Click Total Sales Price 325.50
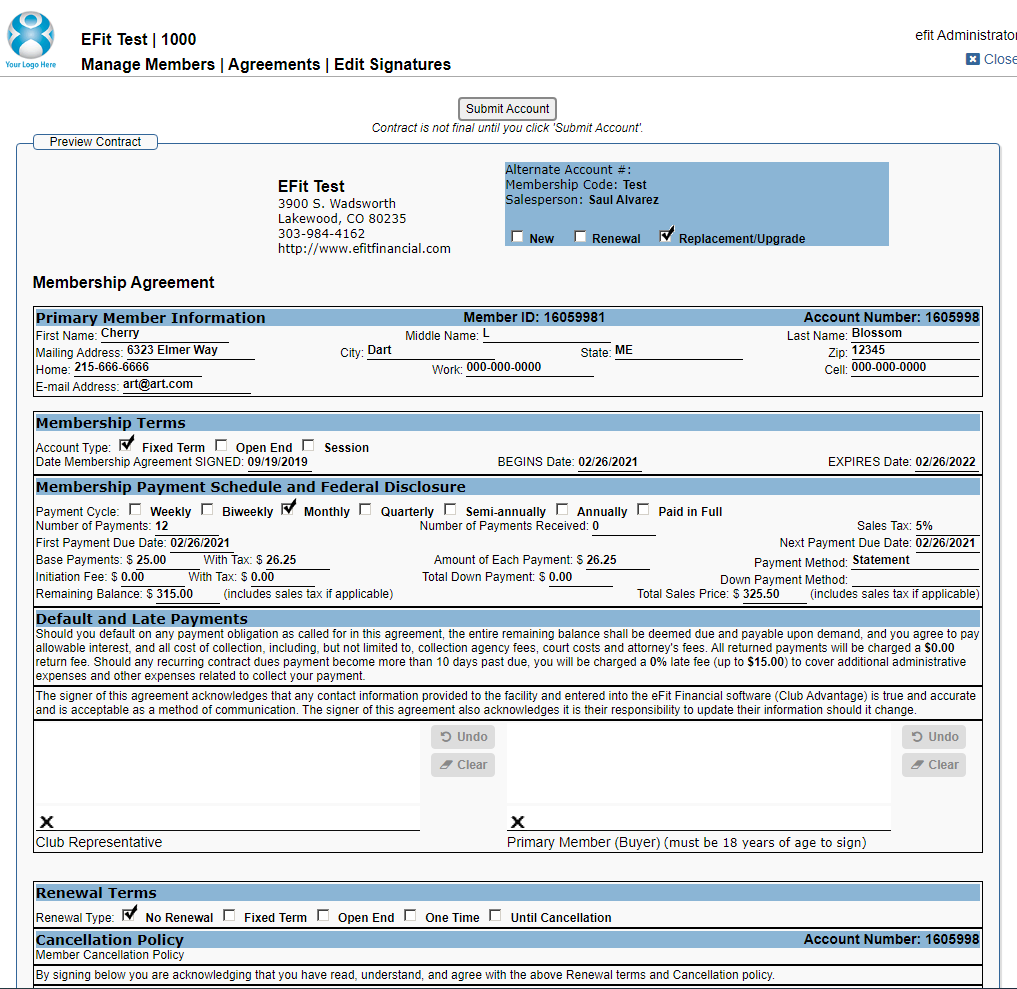The width and height of the screenshot is (1017, 989). coord(761,594)
